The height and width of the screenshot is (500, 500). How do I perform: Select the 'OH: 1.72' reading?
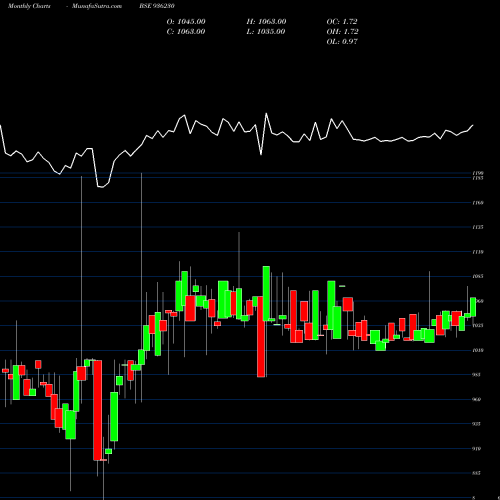(342, 32)
